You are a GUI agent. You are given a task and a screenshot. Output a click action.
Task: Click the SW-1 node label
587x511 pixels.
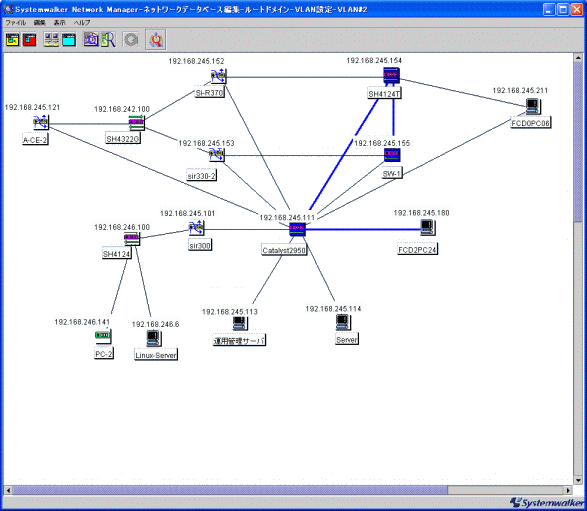click(x=392, y=174)
